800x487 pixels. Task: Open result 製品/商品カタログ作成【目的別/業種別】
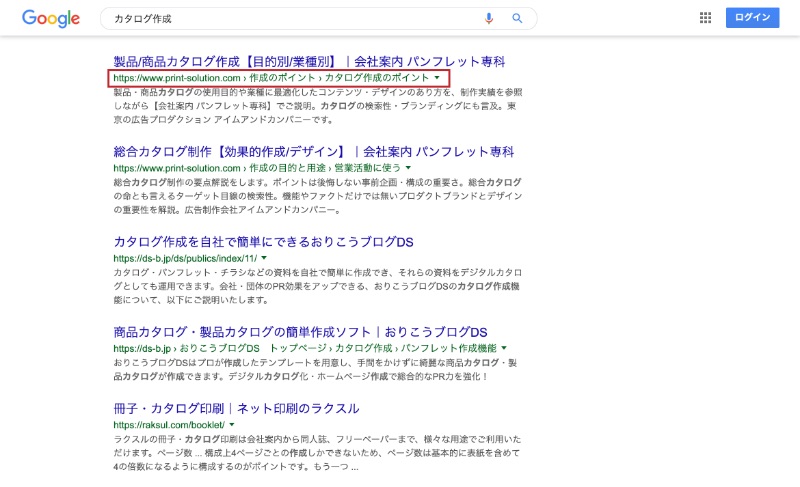(309, 62)
